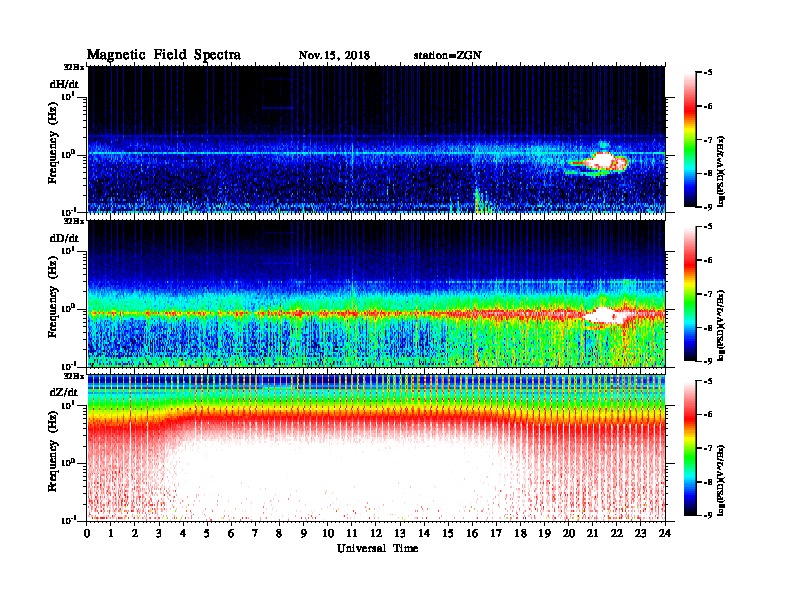Click hour tick label "10" on time axis
This screenshot has height=612, width=792.
[x=328, y=534]
